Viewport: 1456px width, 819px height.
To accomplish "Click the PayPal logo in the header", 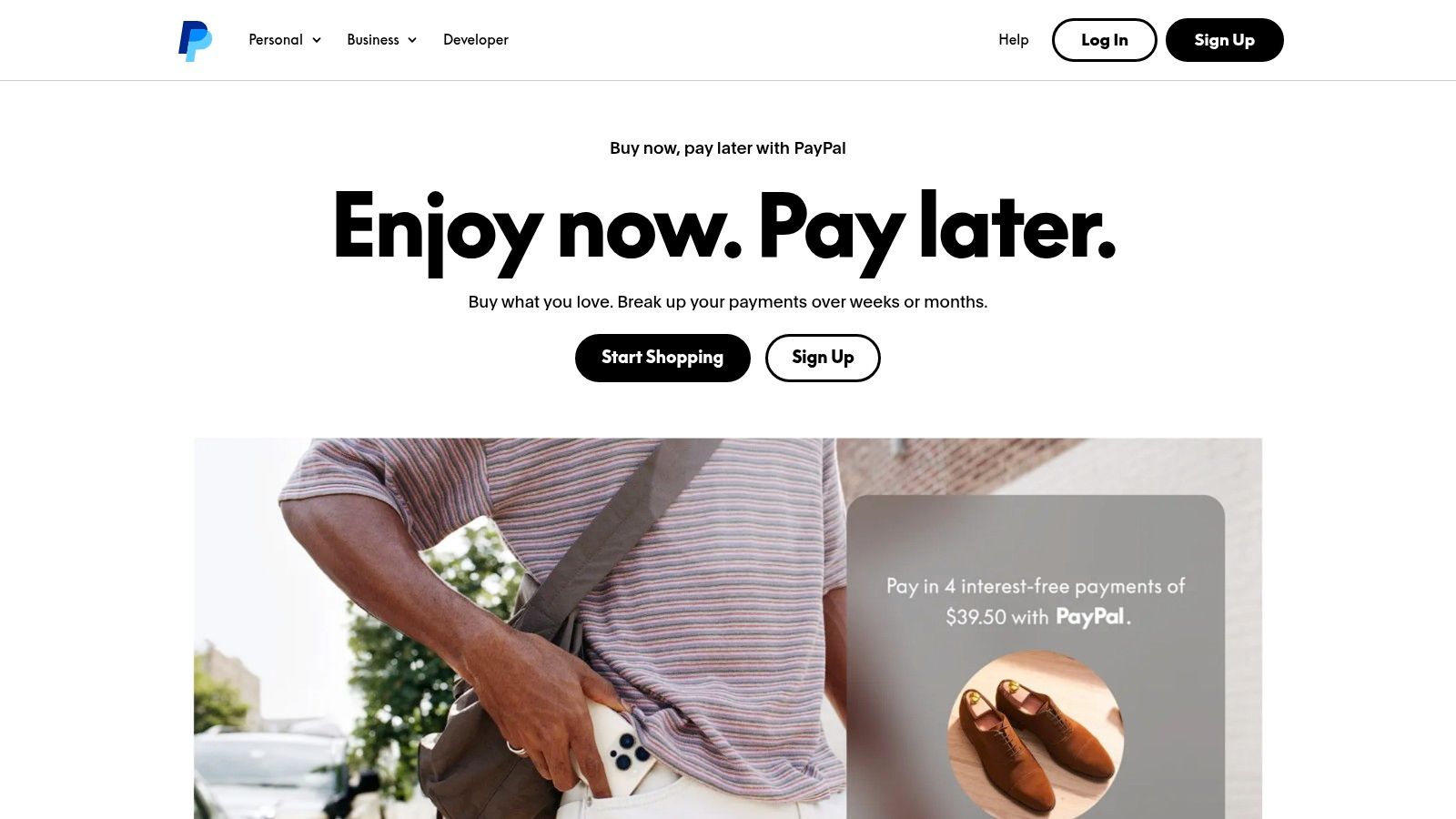I will point(195,40).
